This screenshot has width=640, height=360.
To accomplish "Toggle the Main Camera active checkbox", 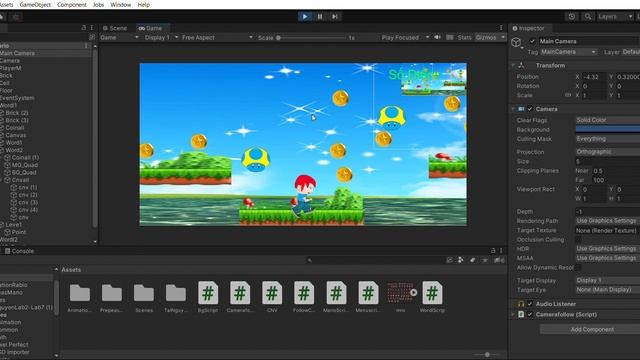I will point(532,41).
